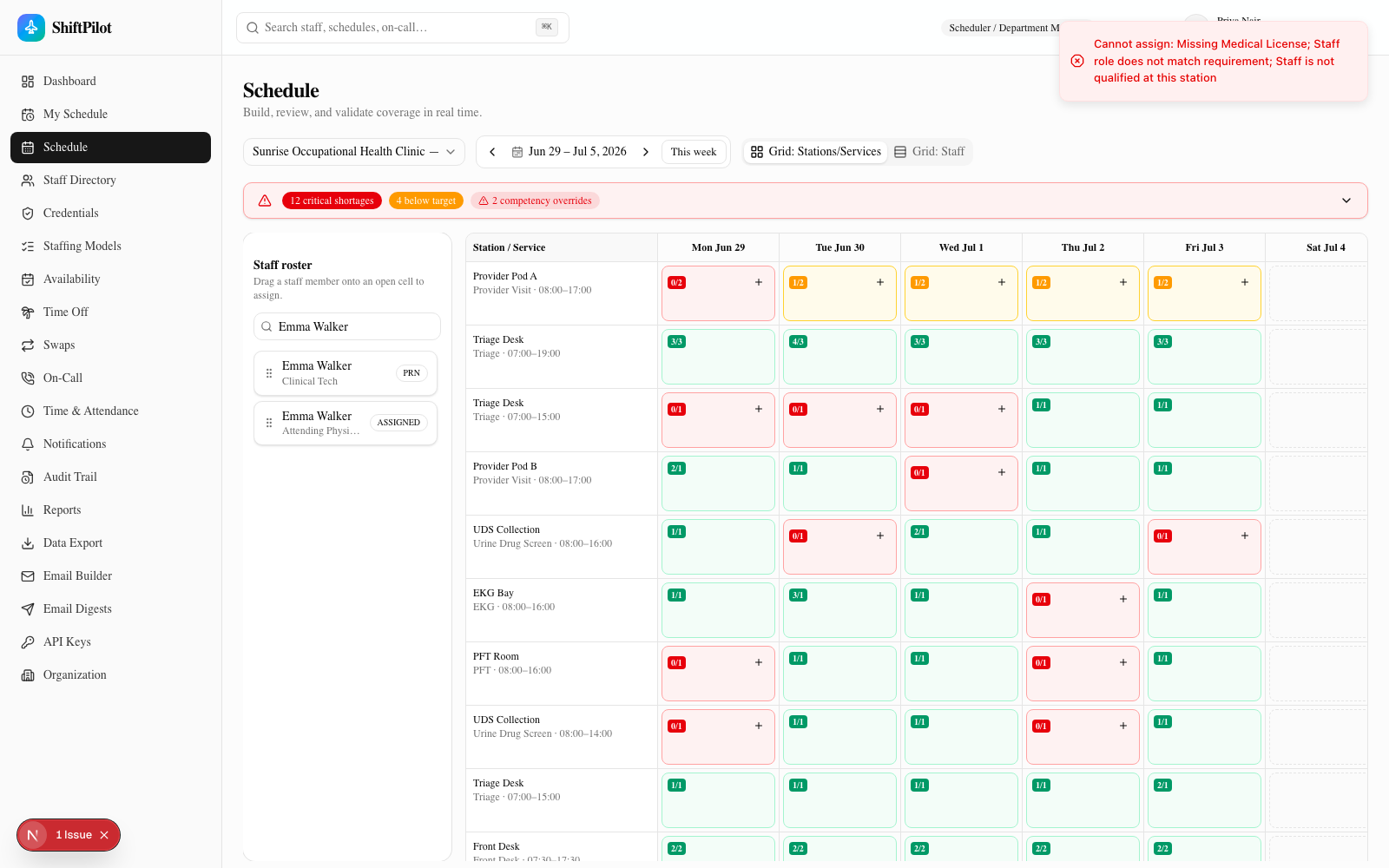
Task: Add staff to UDS Collection Fri Jul 3
Action: tap(1245, 536)
